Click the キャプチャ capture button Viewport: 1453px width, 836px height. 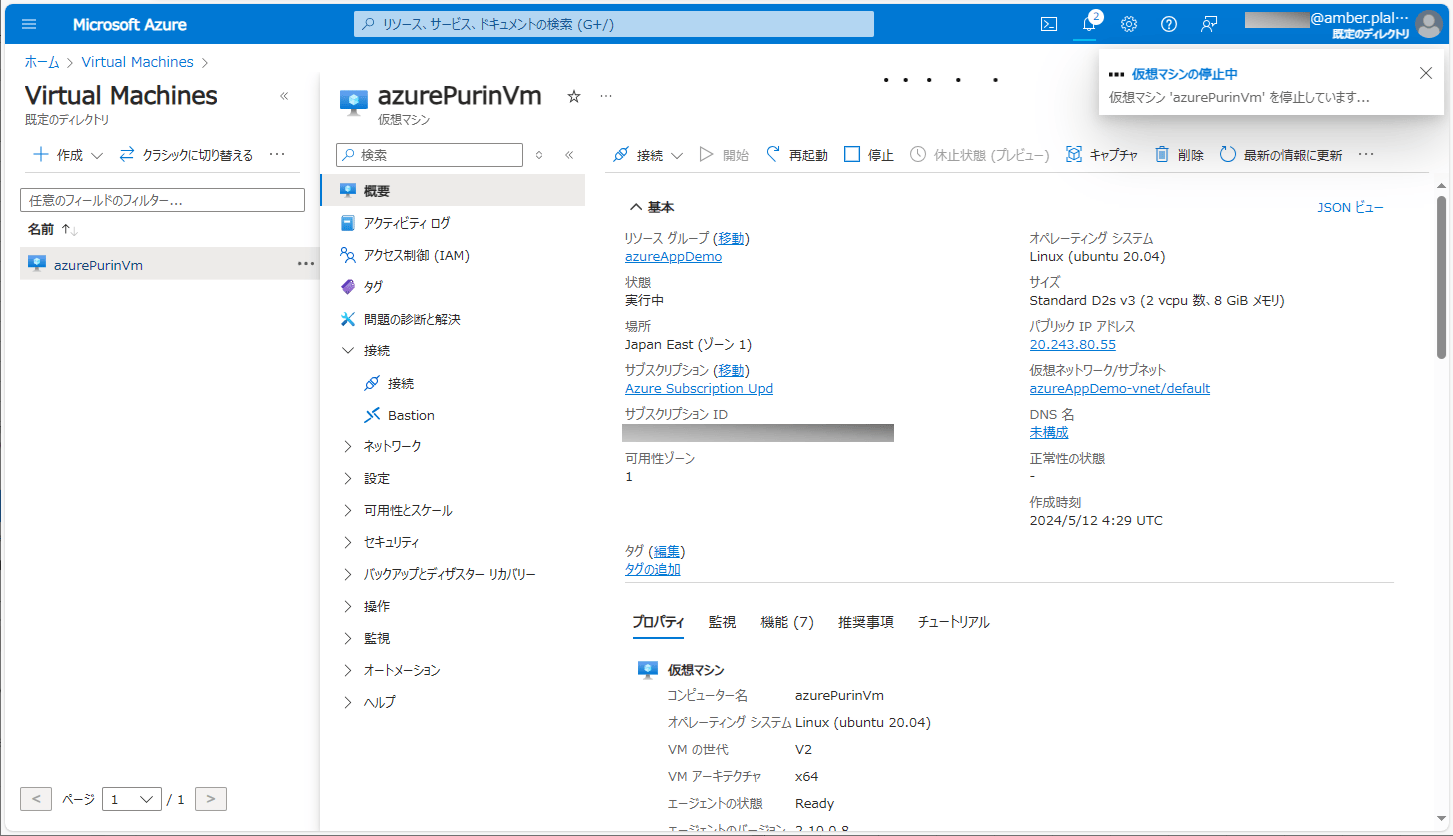(1102, 155)
